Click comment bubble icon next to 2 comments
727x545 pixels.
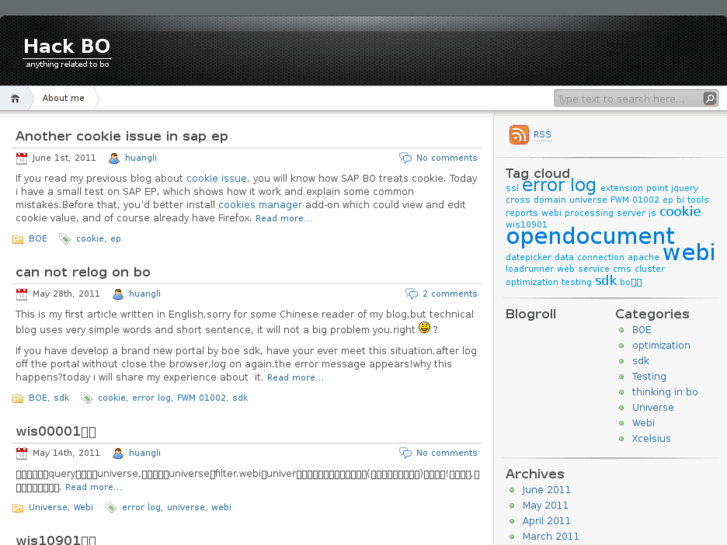pyautogui.click(x=411, y=294)
